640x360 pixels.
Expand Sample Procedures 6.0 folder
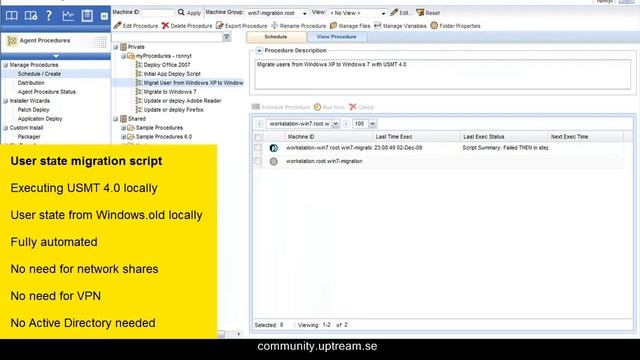123,137
